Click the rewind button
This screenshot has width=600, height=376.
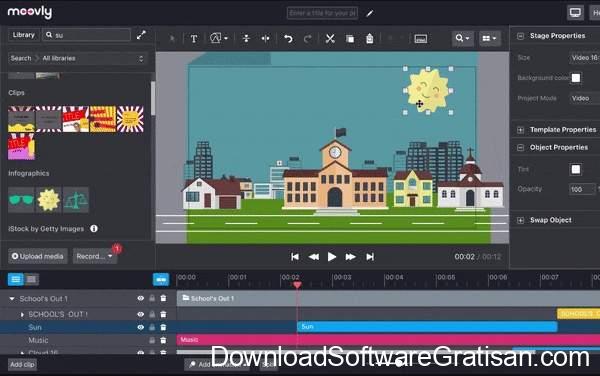click(x=314, y=257)
